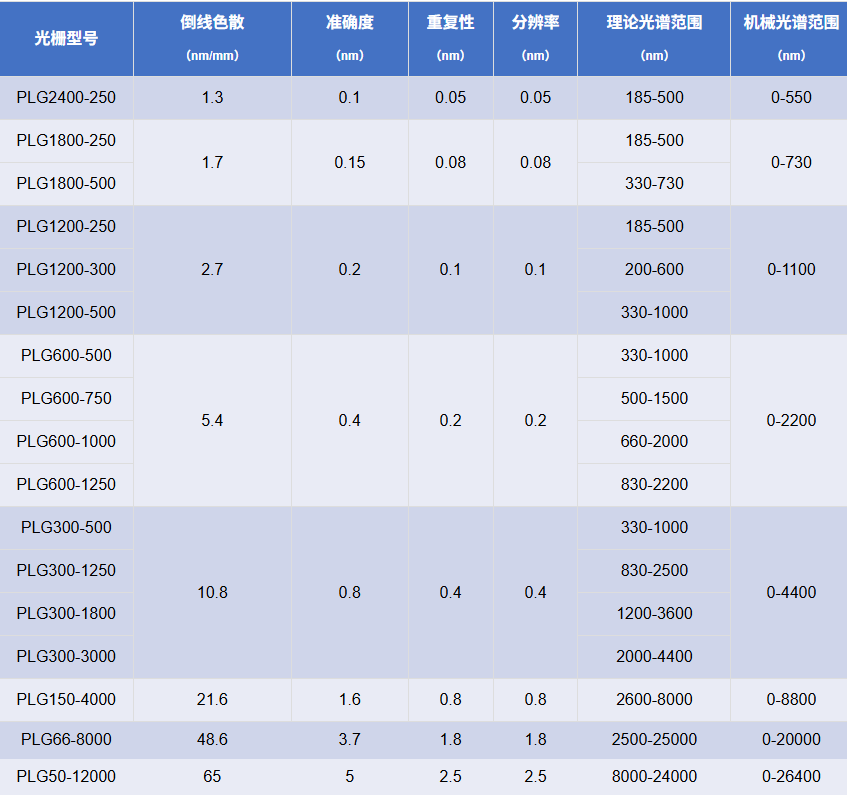Image resolution: width=847 pixels, height=795 pixels.
Task: Click the 0-2200 mechanical range cell
Action: pyautogui.click(x=791, y=421)
